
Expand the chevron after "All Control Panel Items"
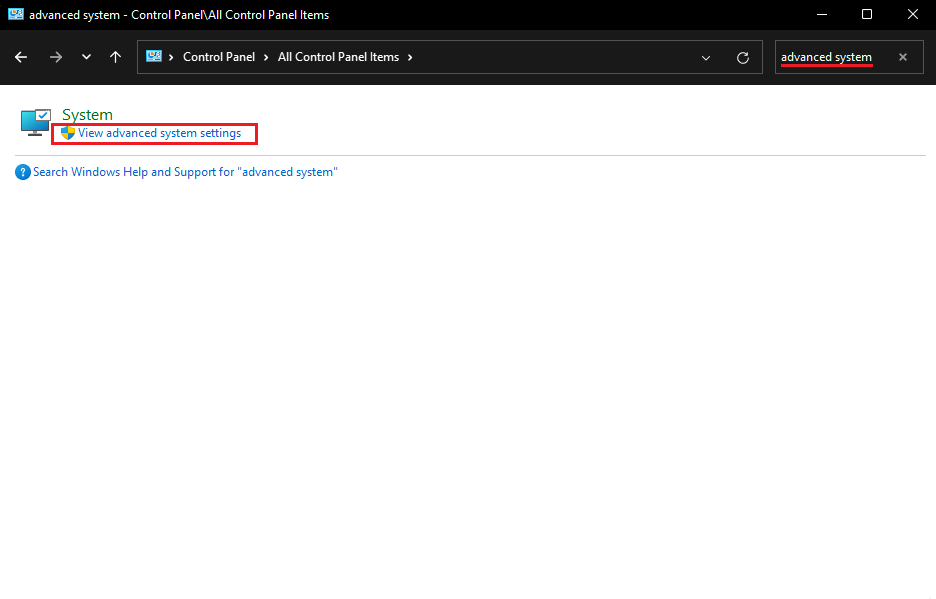(410, 57)
